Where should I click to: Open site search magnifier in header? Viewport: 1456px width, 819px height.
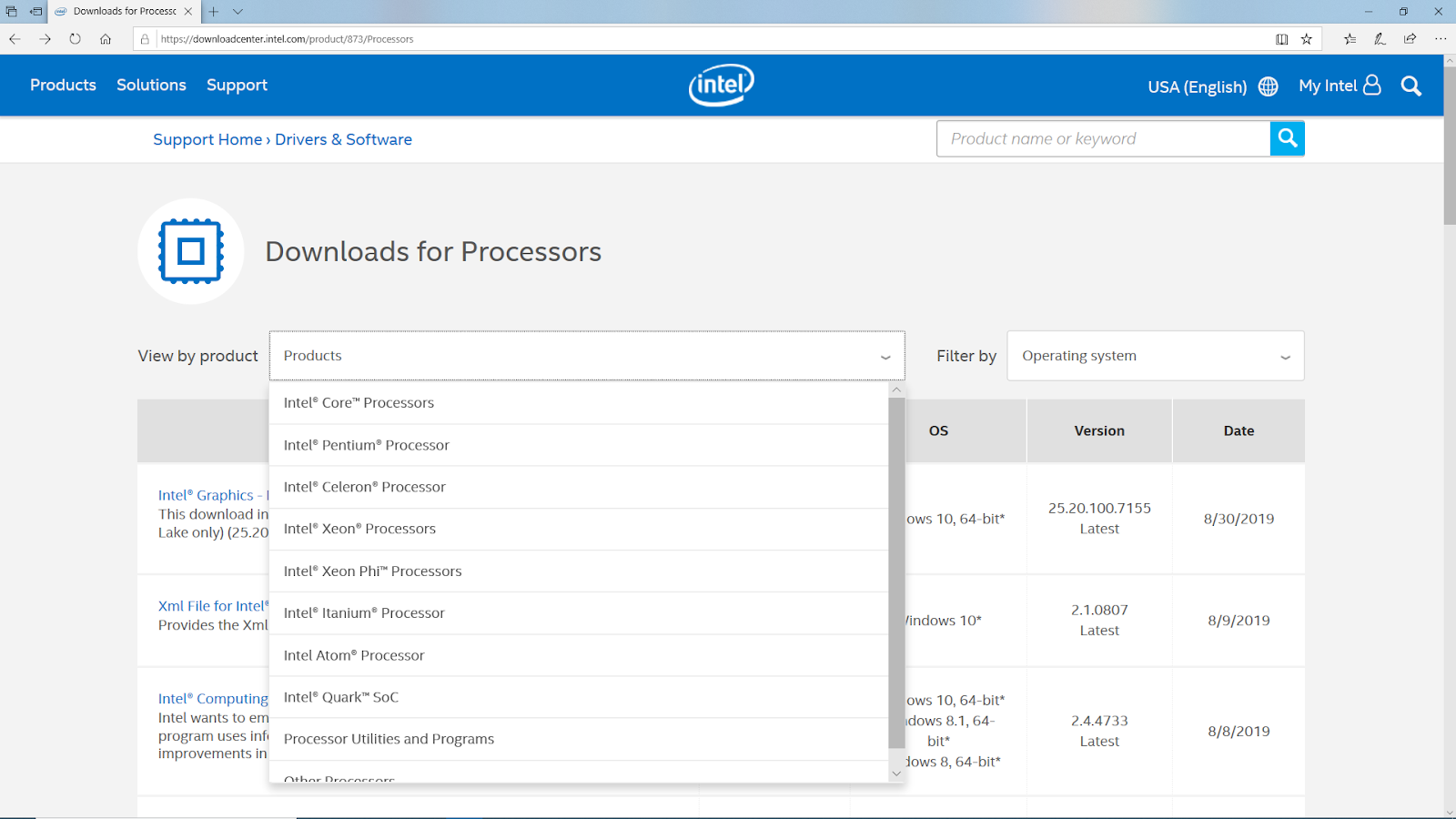click(1410, 86)
